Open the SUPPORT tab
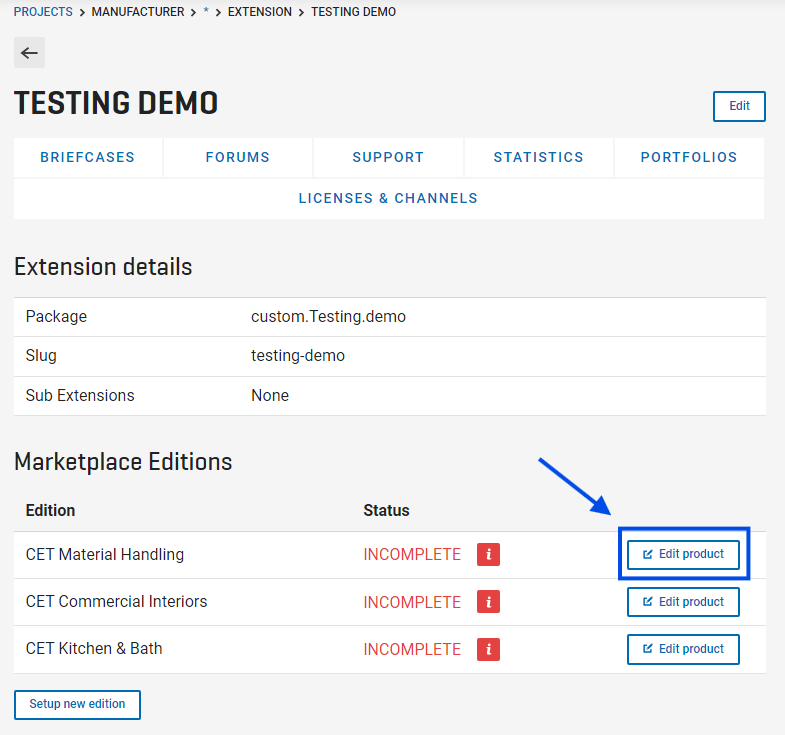The image size is (785, 735). (x=388, y=157)
